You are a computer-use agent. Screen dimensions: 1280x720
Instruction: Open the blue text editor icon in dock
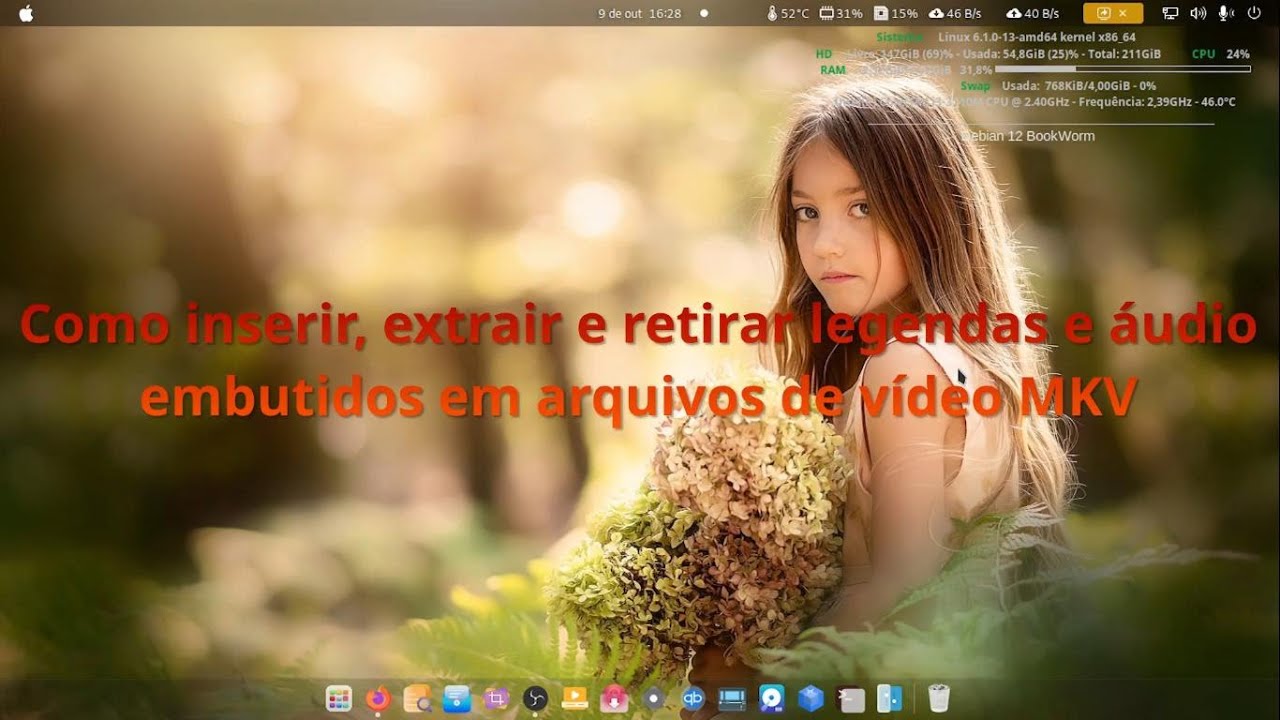point(457,698)
